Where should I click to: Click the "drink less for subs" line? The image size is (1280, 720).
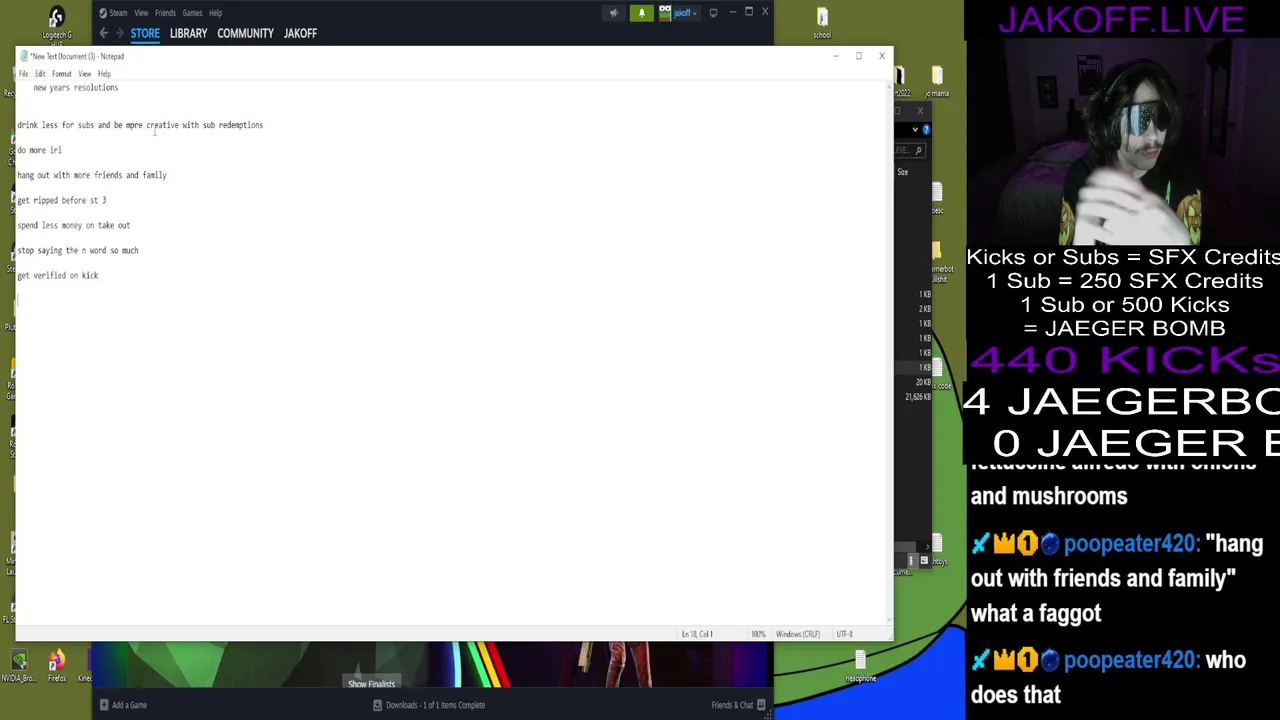click(140, 125)
